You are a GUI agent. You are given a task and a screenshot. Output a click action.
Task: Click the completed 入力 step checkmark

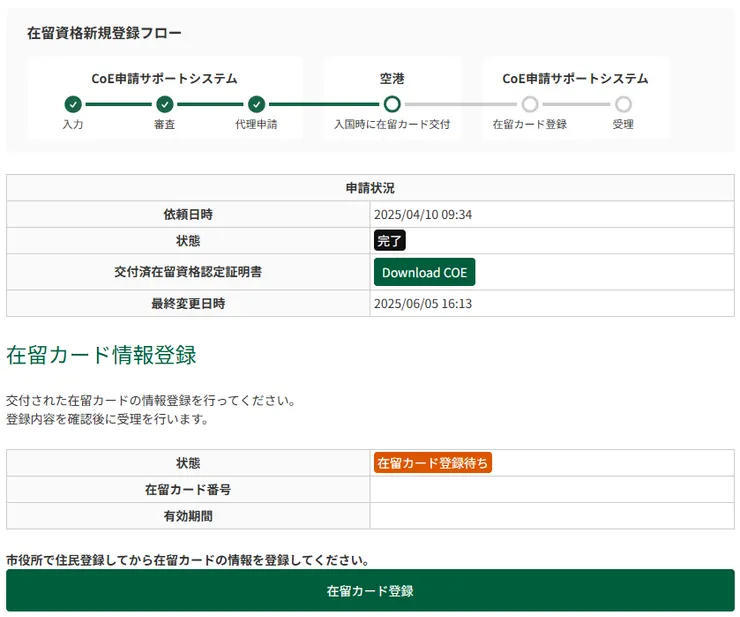point(73,104)
